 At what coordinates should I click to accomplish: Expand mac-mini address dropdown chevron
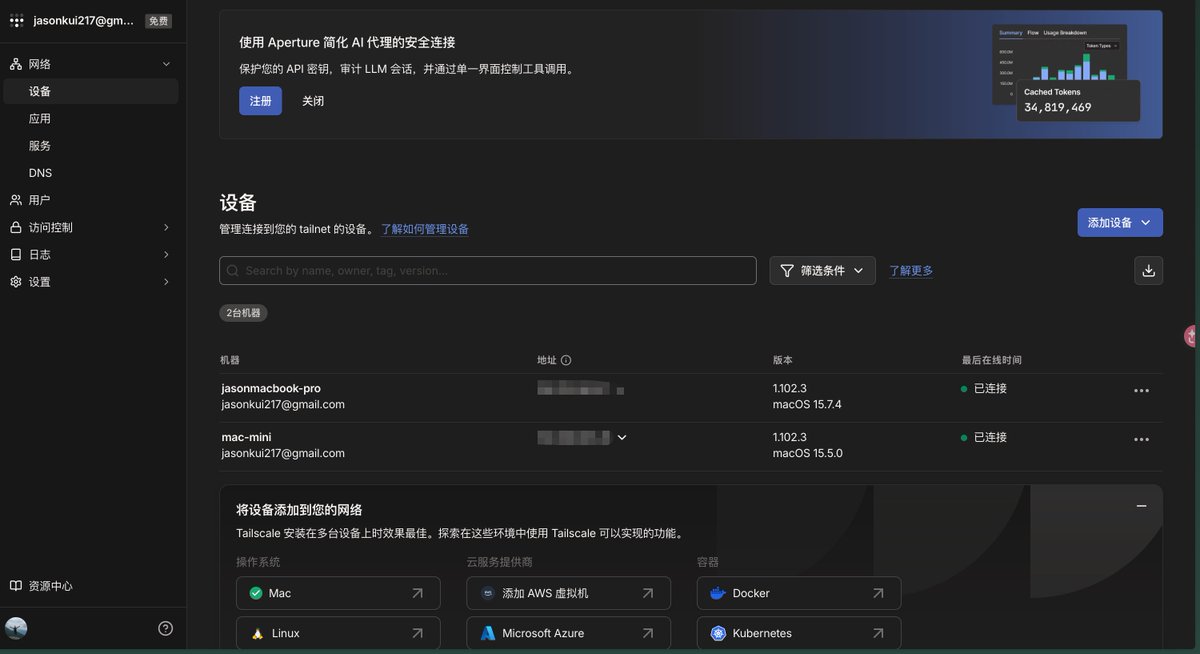click(x=622, y=437)
